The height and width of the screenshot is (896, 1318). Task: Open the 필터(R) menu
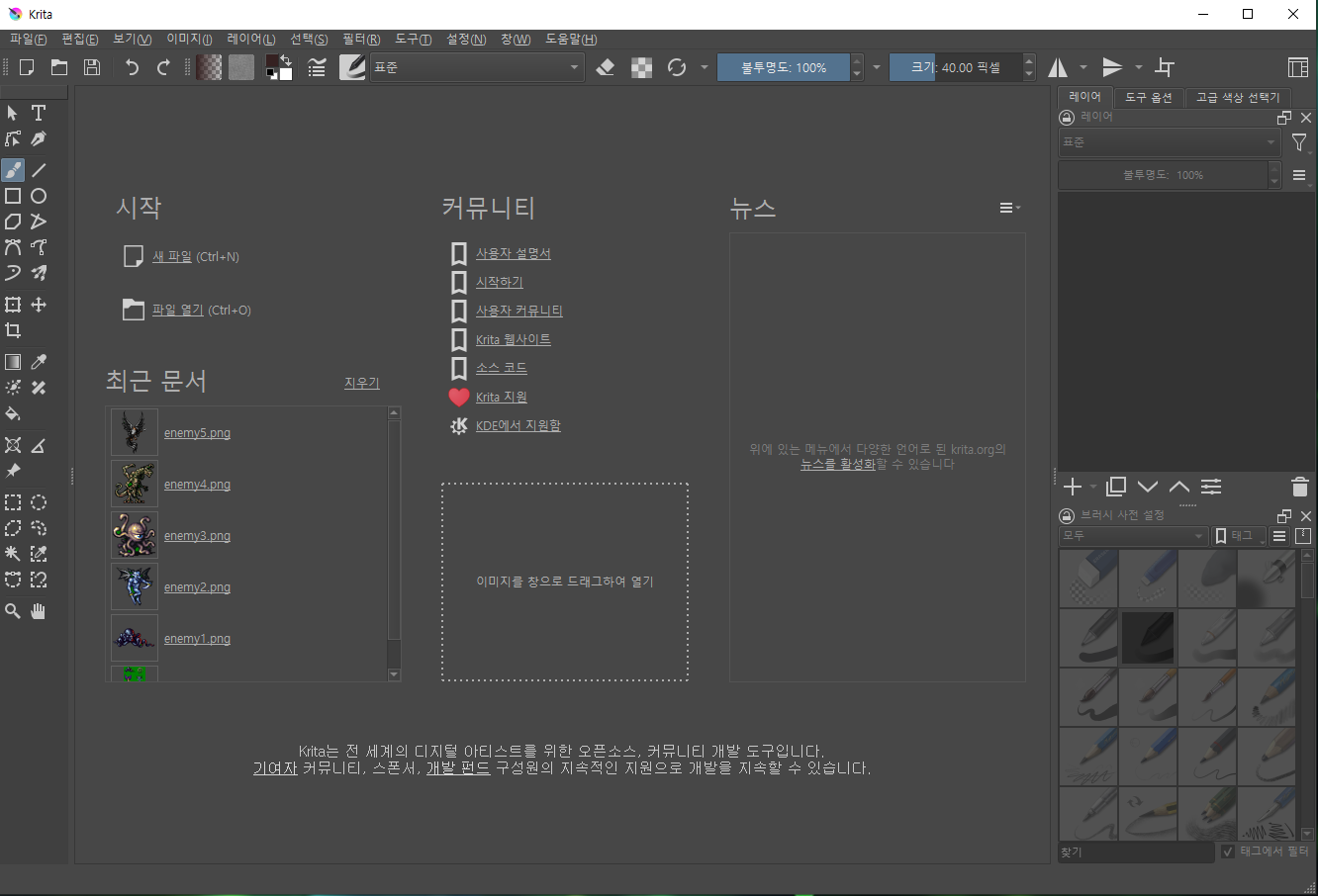[x=361, y=40]
